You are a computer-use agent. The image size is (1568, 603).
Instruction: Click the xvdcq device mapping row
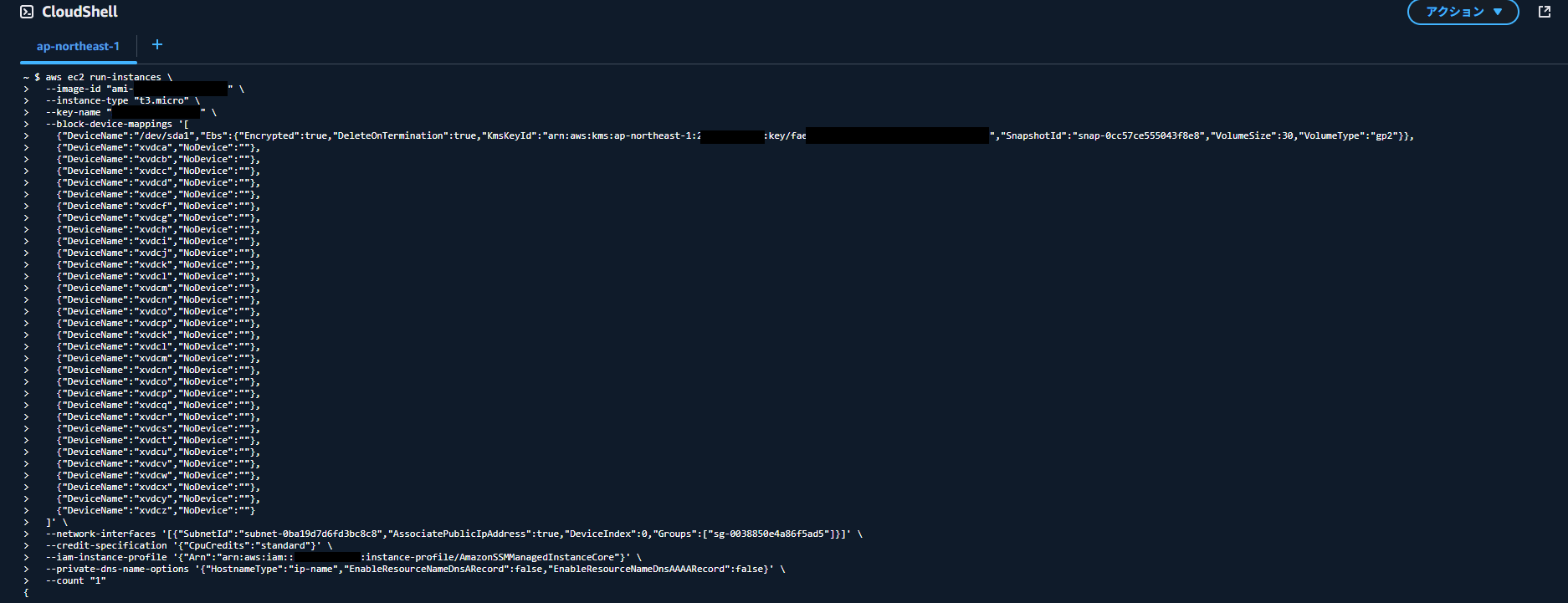pyautogui.click(x=158, y=405)
